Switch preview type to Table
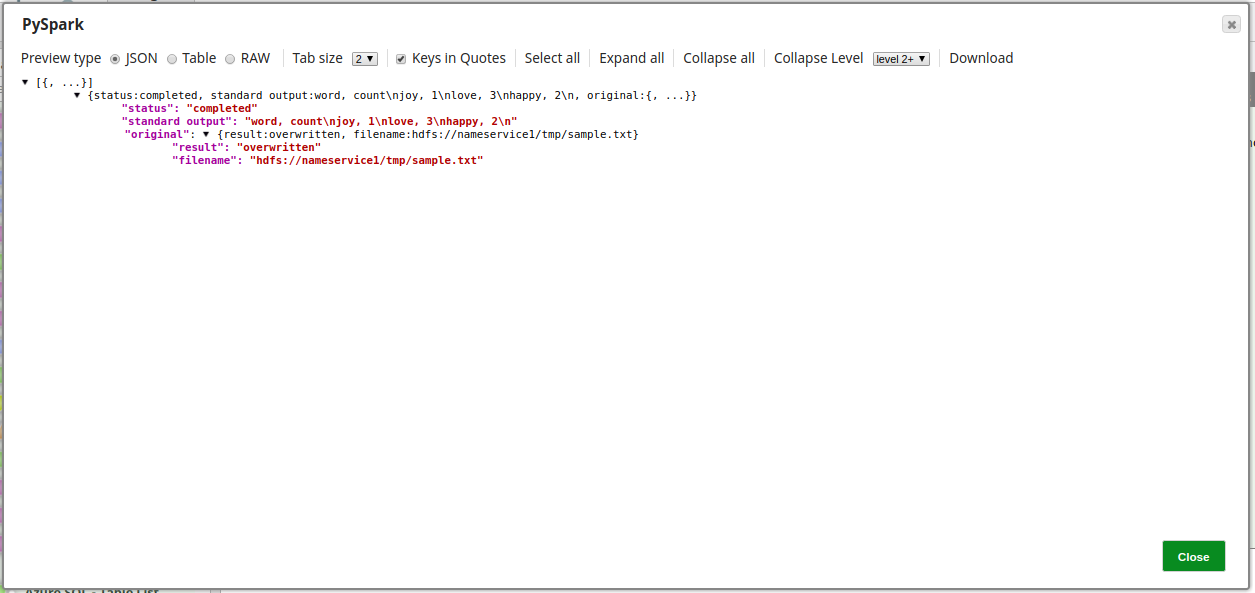This screenshot has height=593, width=1255. click(x=172, y=59)
